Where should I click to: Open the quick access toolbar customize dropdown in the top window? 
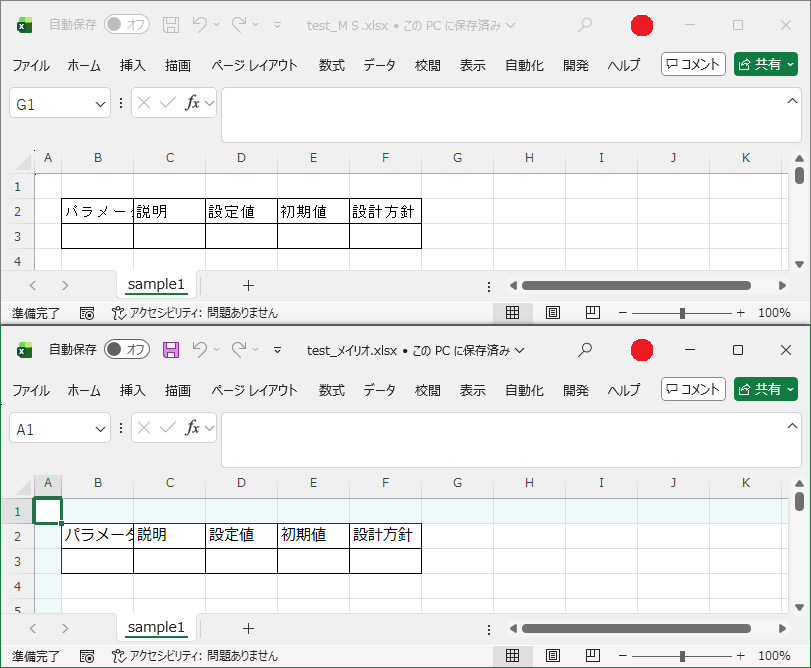[277, 25]
